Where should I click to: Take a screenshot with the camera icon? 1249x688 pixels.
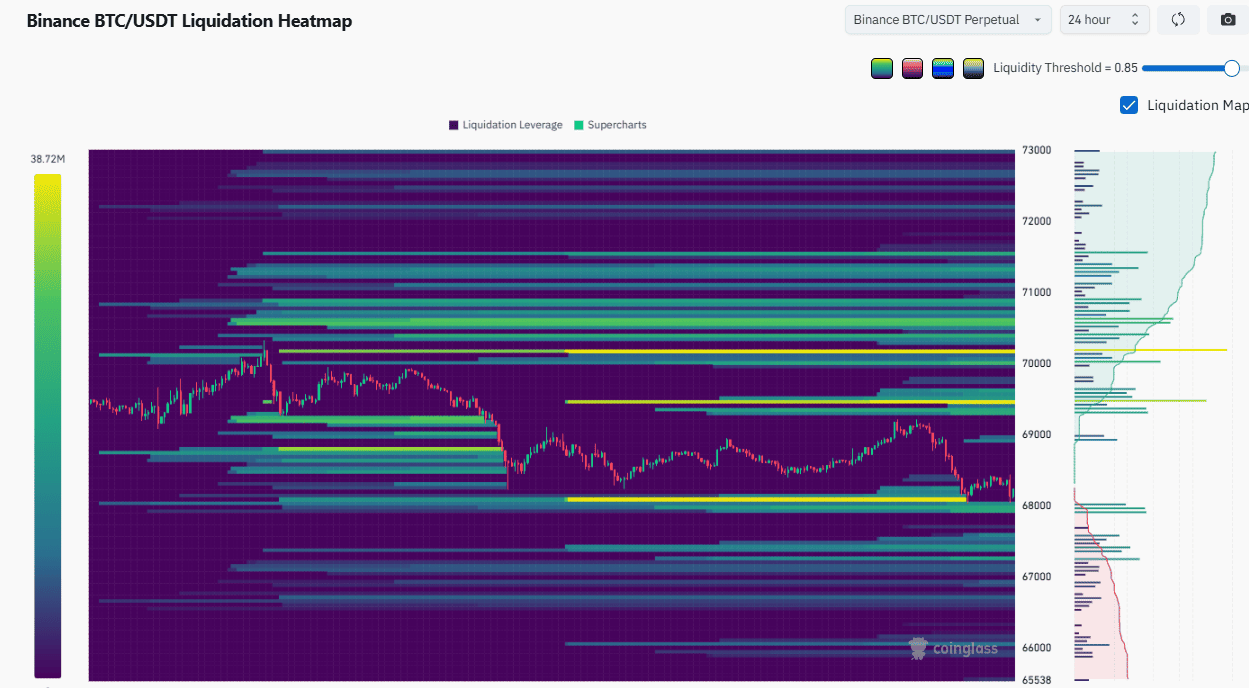tap(1228, 20)
